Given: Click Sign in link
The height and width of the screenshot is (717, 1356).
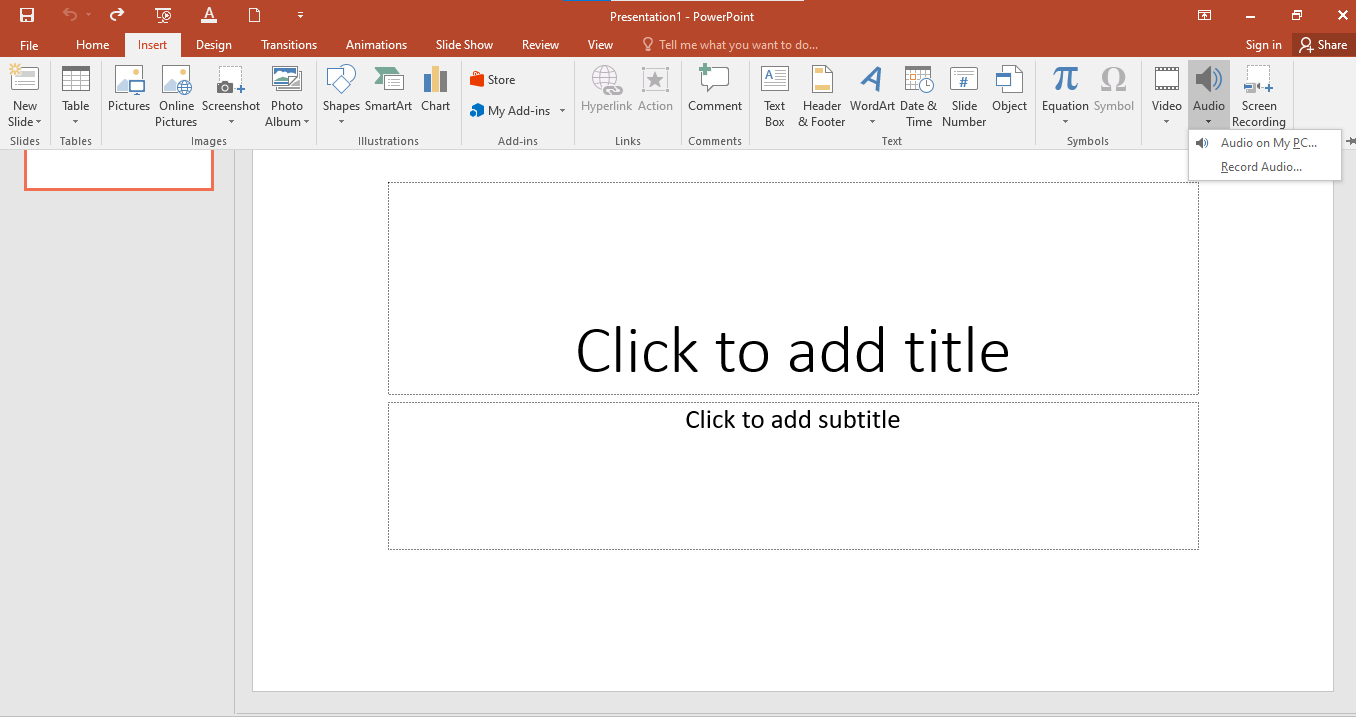Looking at the screenshot, I should click(1263, 45).
